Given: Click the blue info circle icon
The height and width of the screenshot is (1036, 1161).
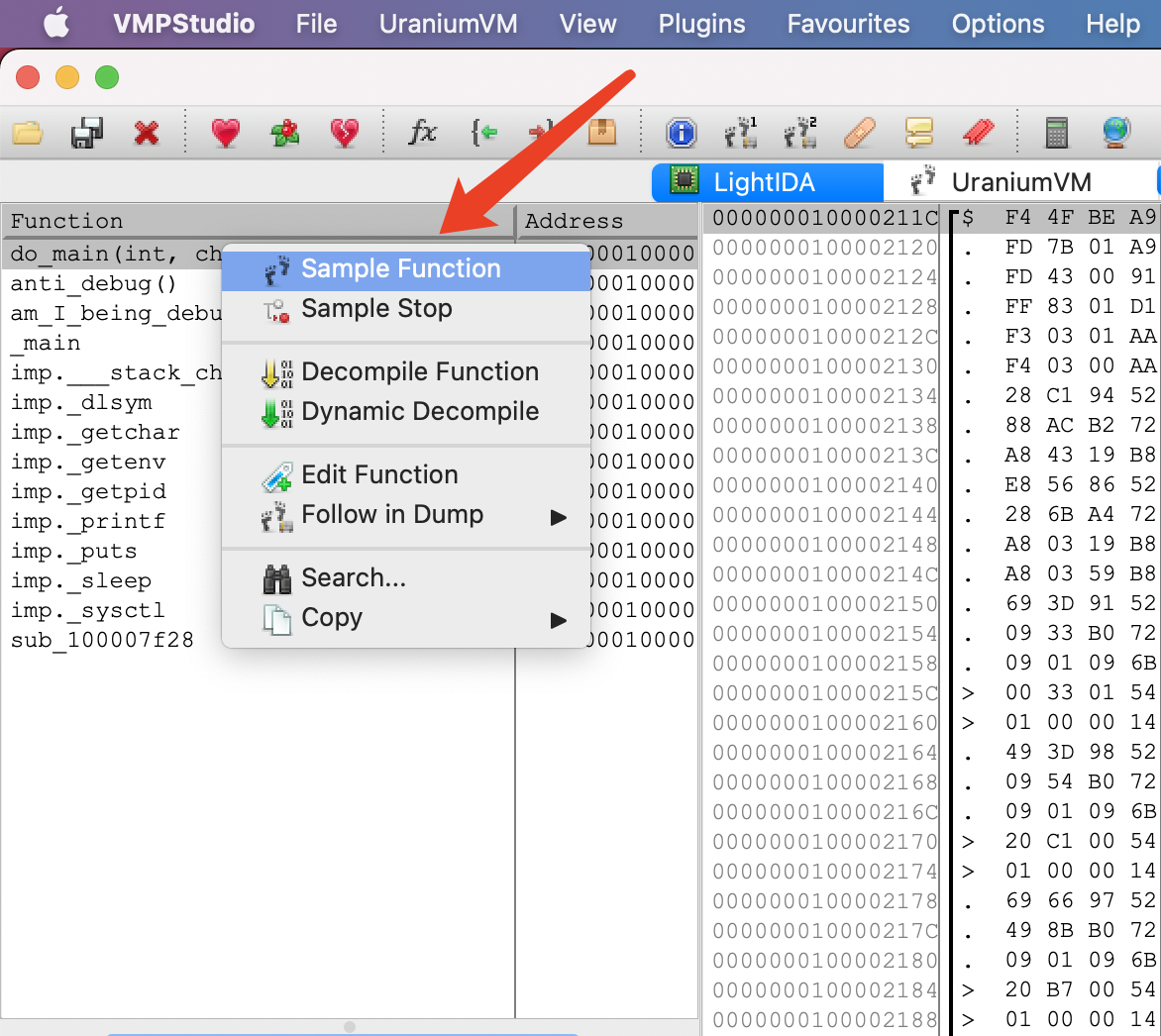Looking at the screenshot, I should pos(682,134).
